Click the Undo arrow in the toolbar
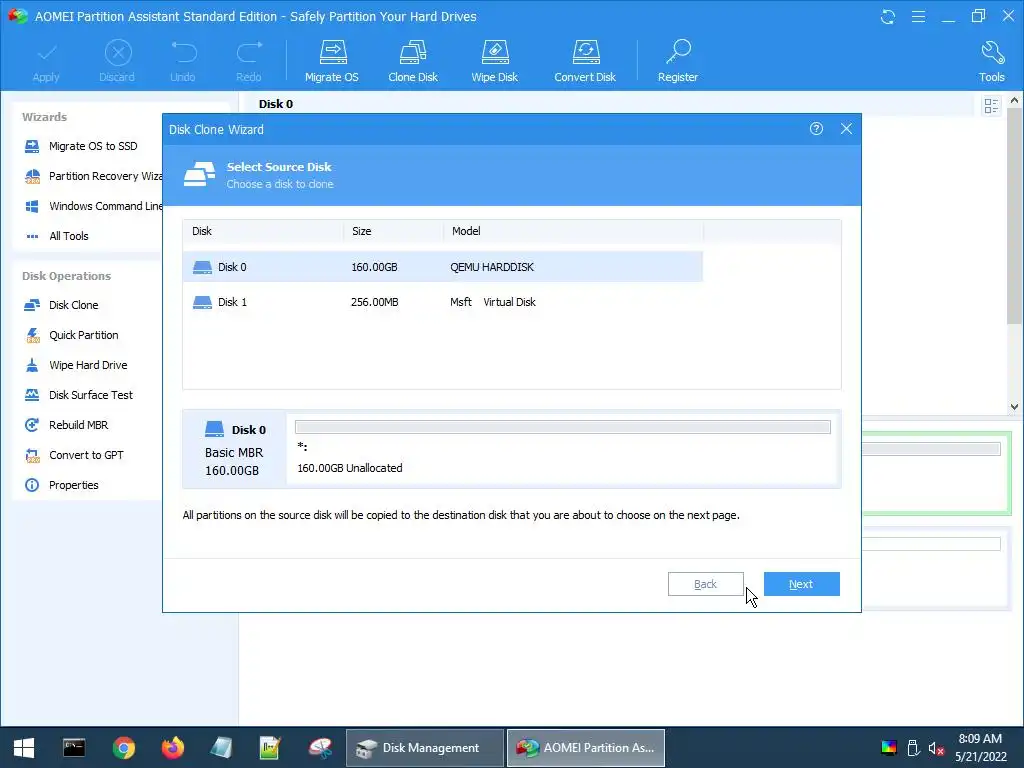Viewport: 1024px width, 768px height. click(x=183, y=61)
